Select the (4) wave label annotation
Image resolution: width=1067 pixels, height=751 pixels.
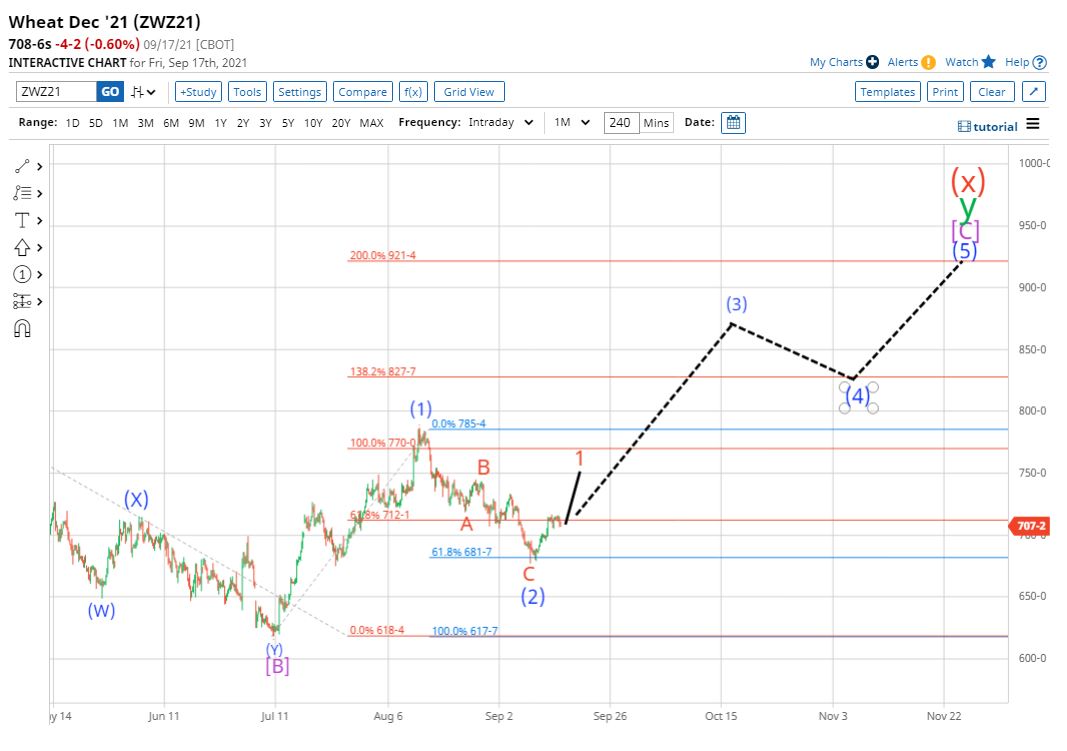[x=858, y=397]
